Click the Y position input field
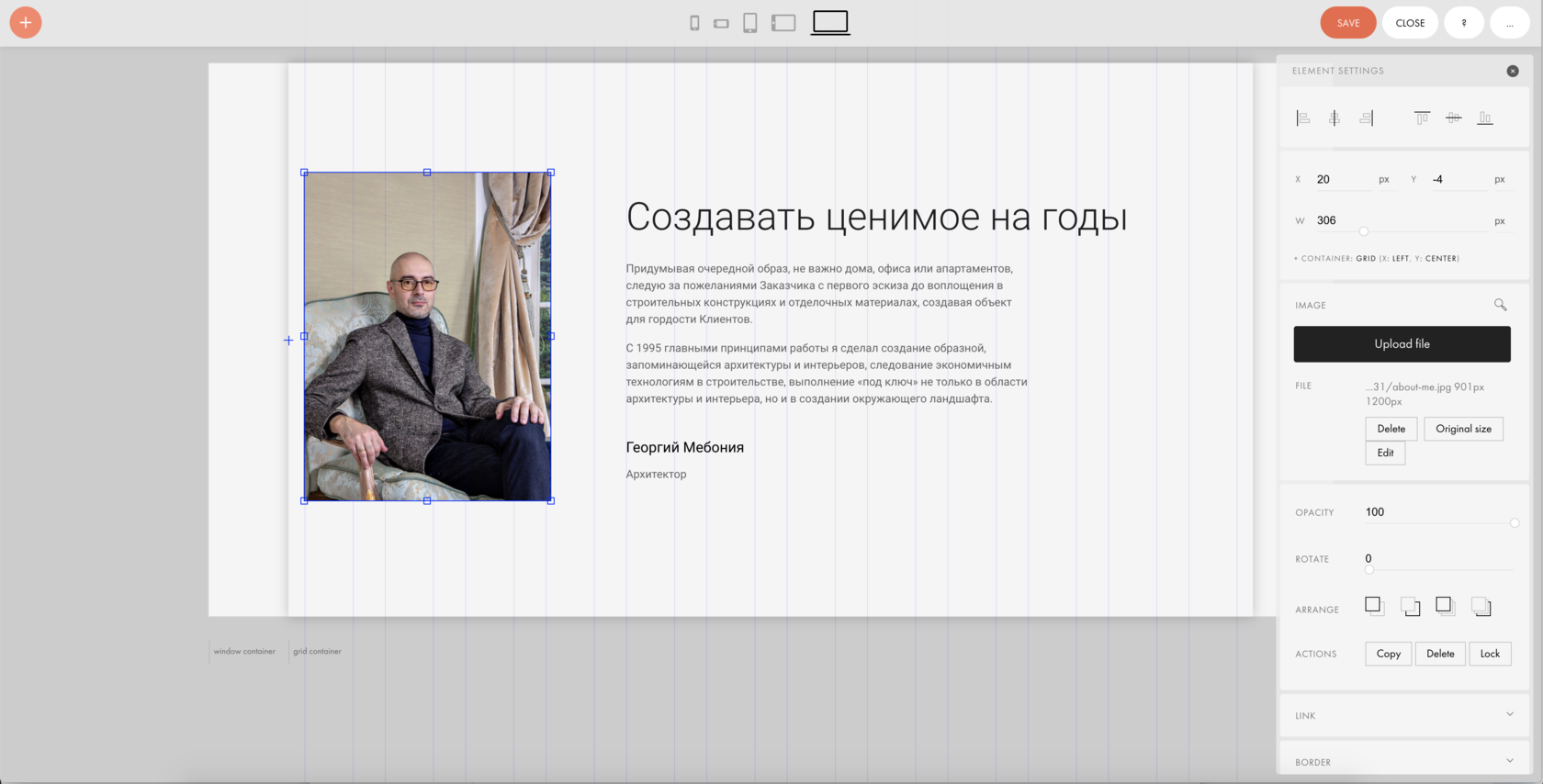Screen dimensions: 1543x784 (1459, 180)
